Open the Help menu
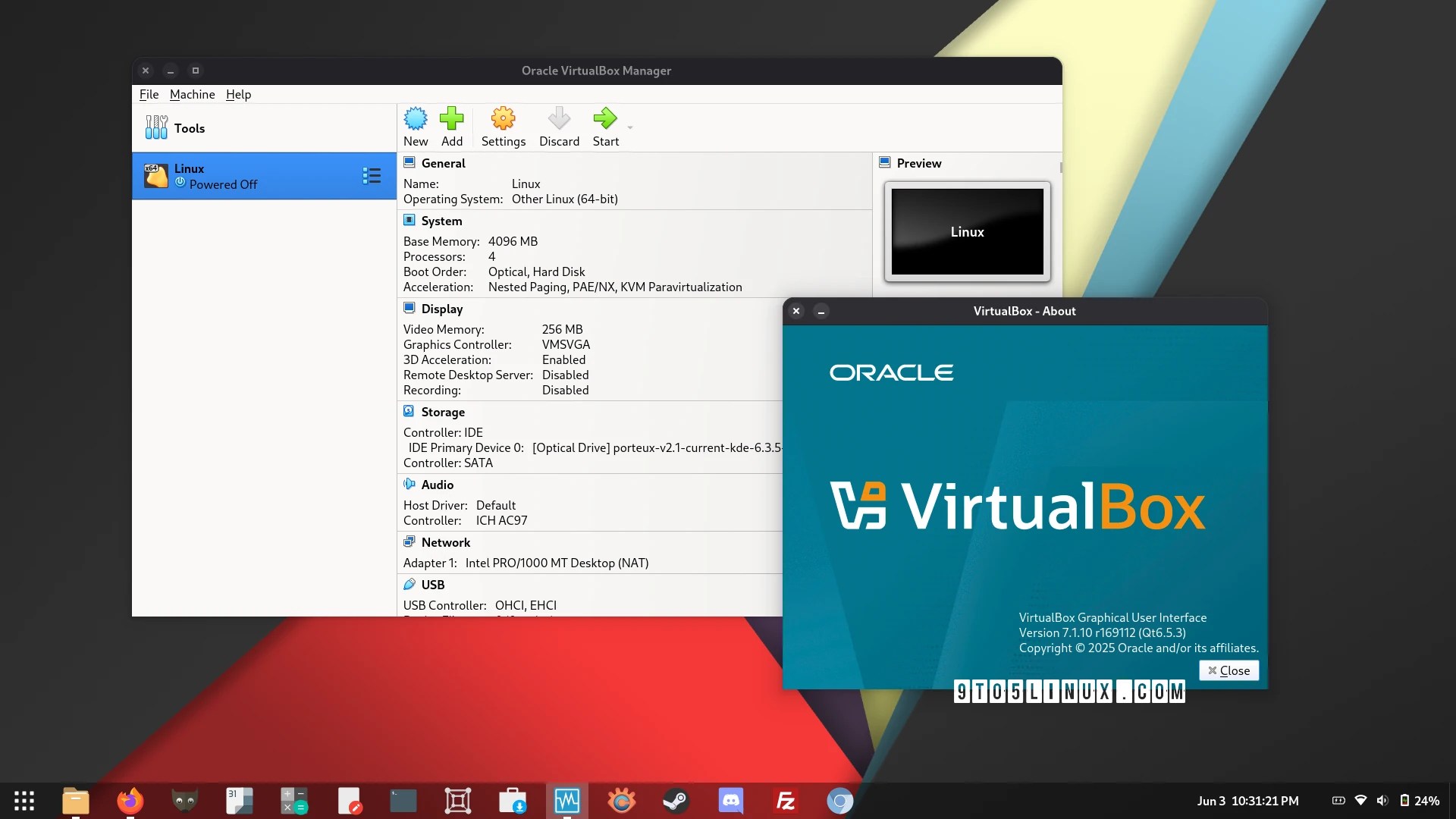The width and height of the screenshot is (1456, 819). 238,94
